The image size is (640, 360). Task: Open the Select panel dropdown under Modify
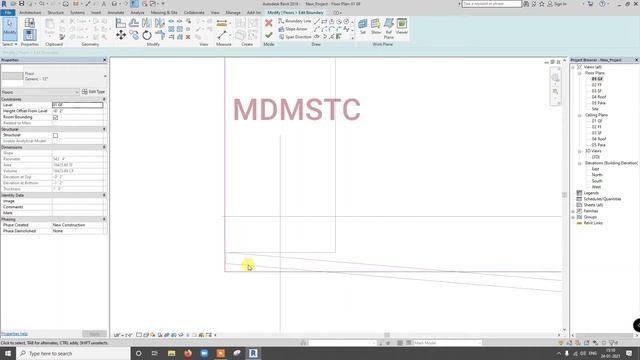(10, 44)
